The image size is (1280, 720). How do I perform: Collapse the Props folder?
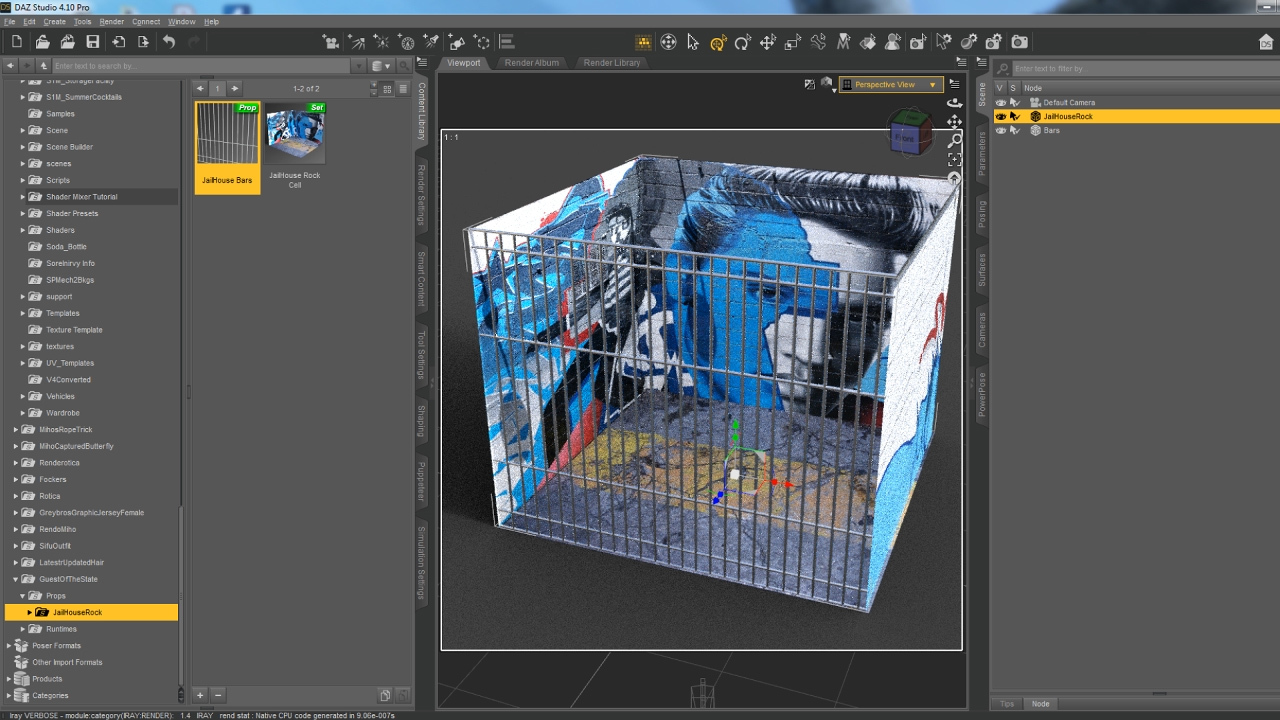[x=23, y=596]
